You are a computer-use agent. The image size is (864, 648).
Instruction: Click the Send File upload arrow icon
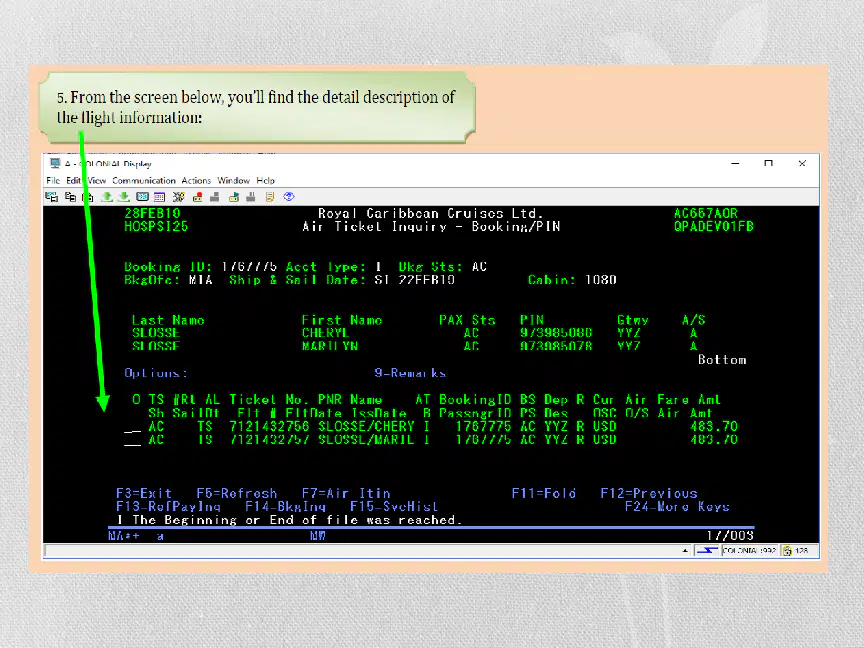107,197
